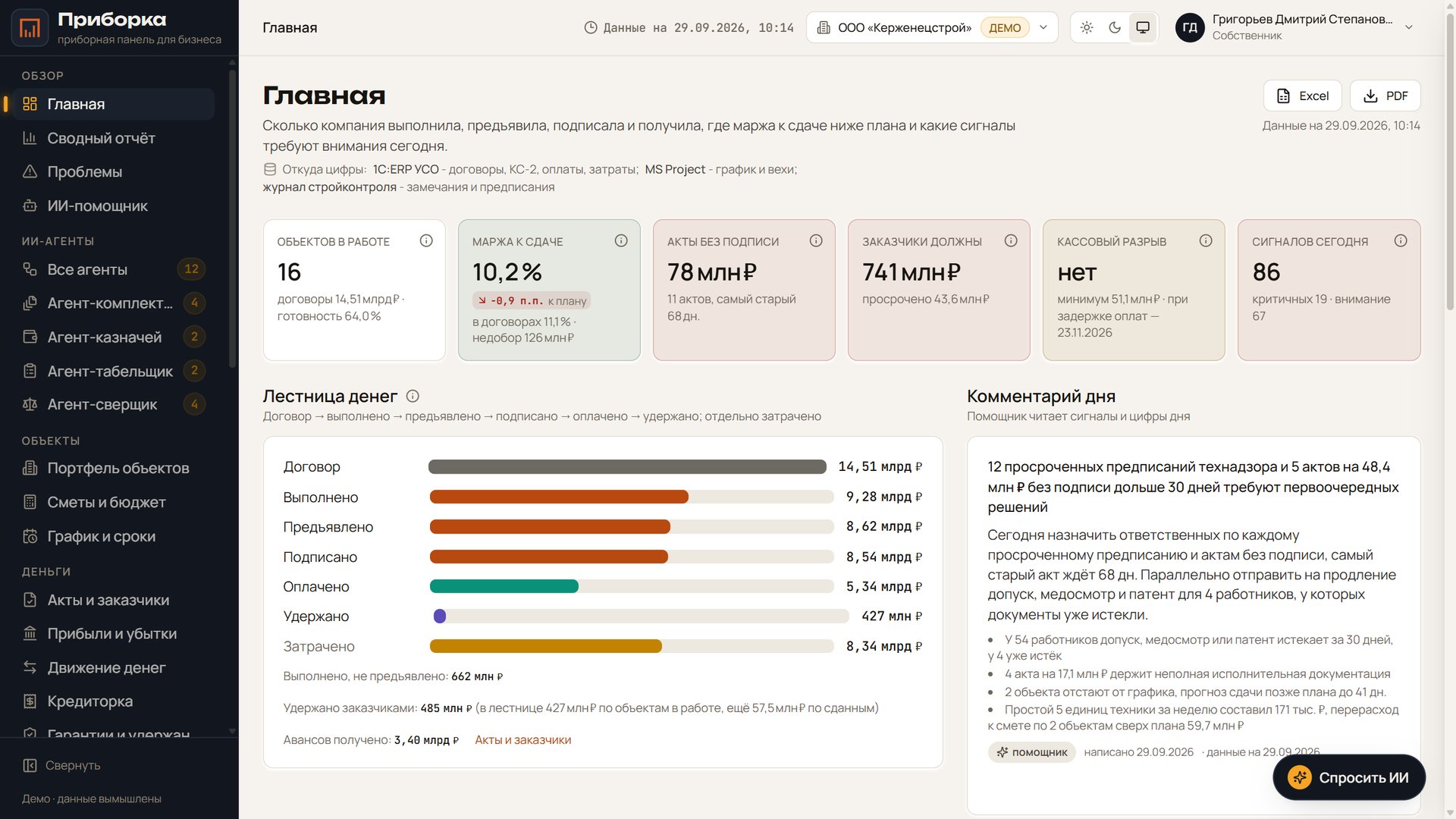Click the Затрачено yellow progress bar
This screenshot has height=819, width=1456.
[545, 646]
